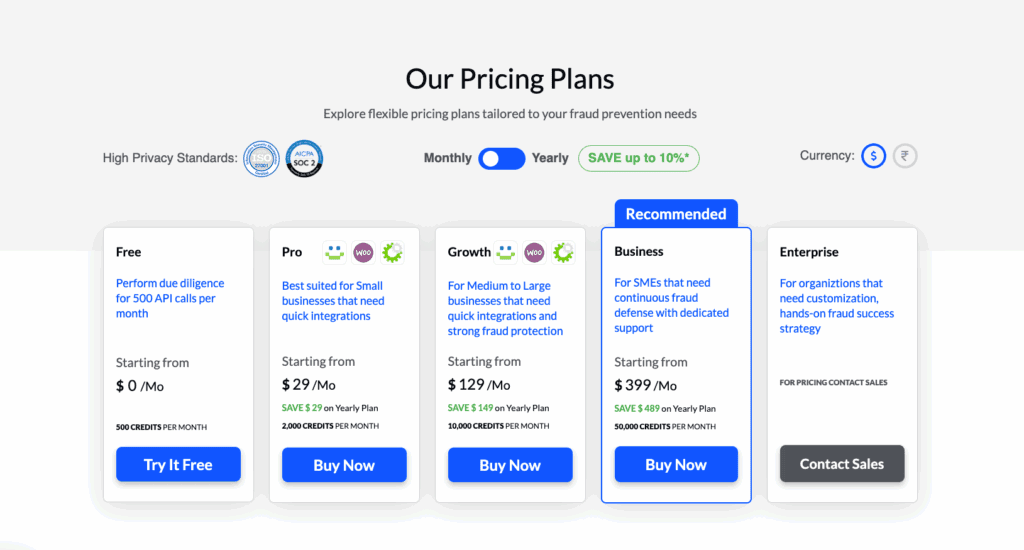Select the Monthly billing label
The image size is (1024, 550).
[x=447, y=158]
